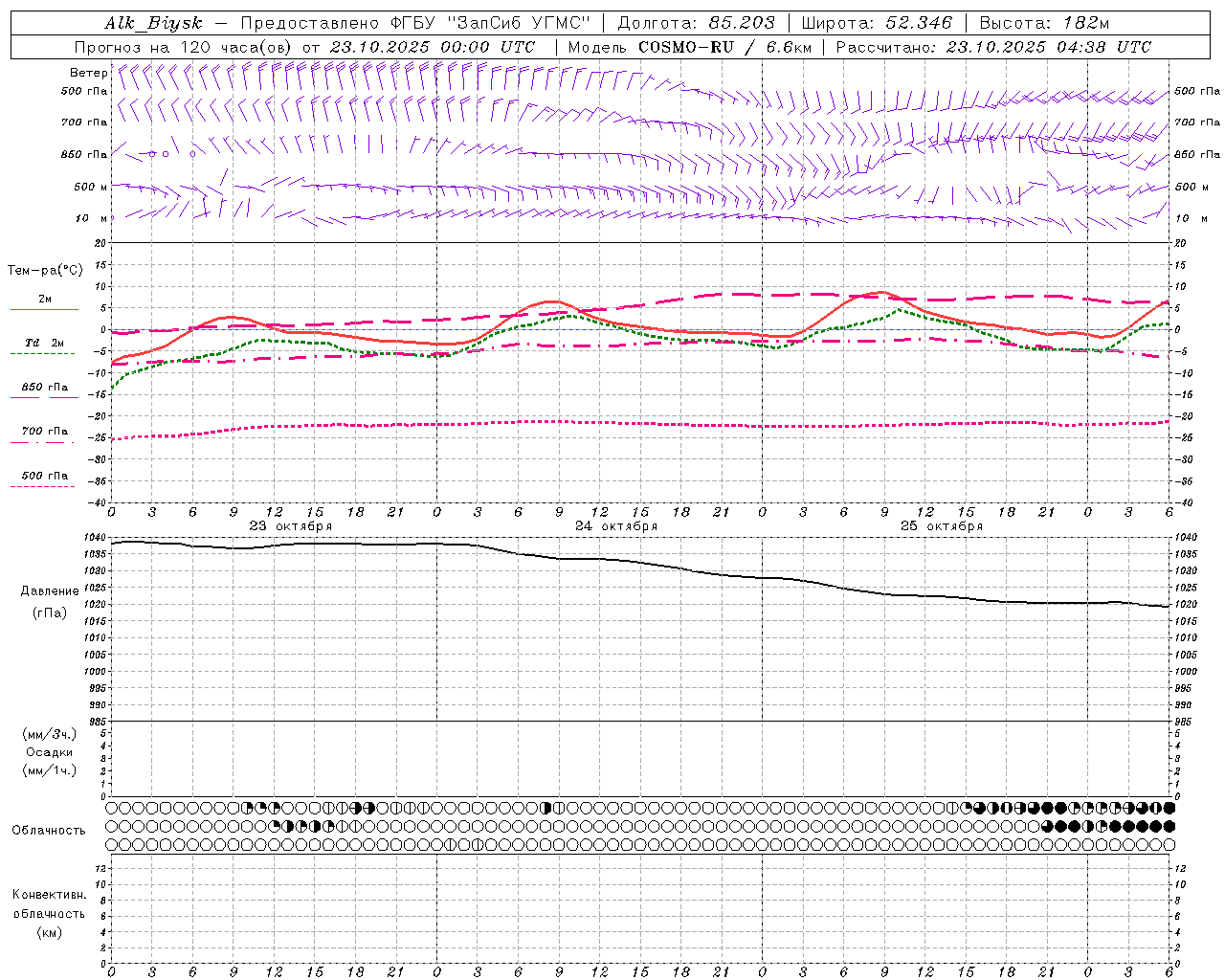Screen dimensions: 1225x980
Task: Click the 2м temperature legend label
Action: pyautogui.click(x=45, y=300)
